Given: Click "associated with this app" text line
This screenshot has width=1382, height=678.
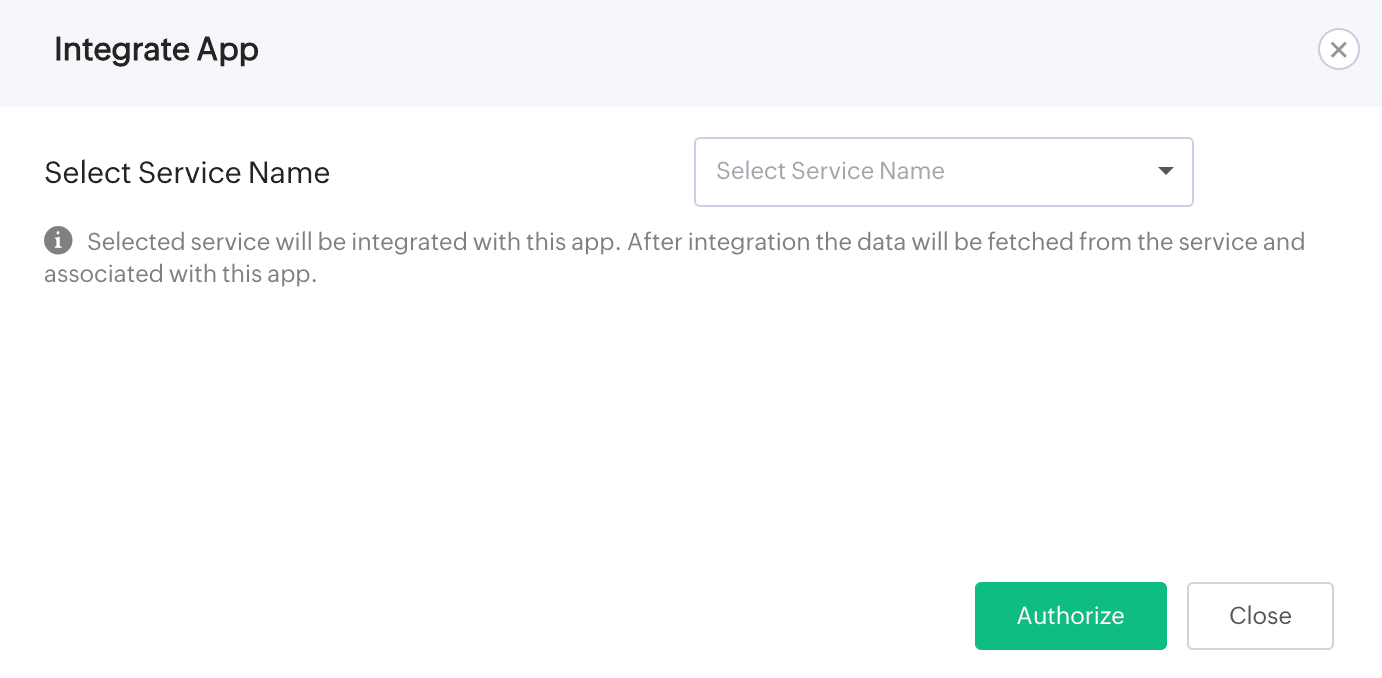Looking at the screenshot, I should 180,274.
